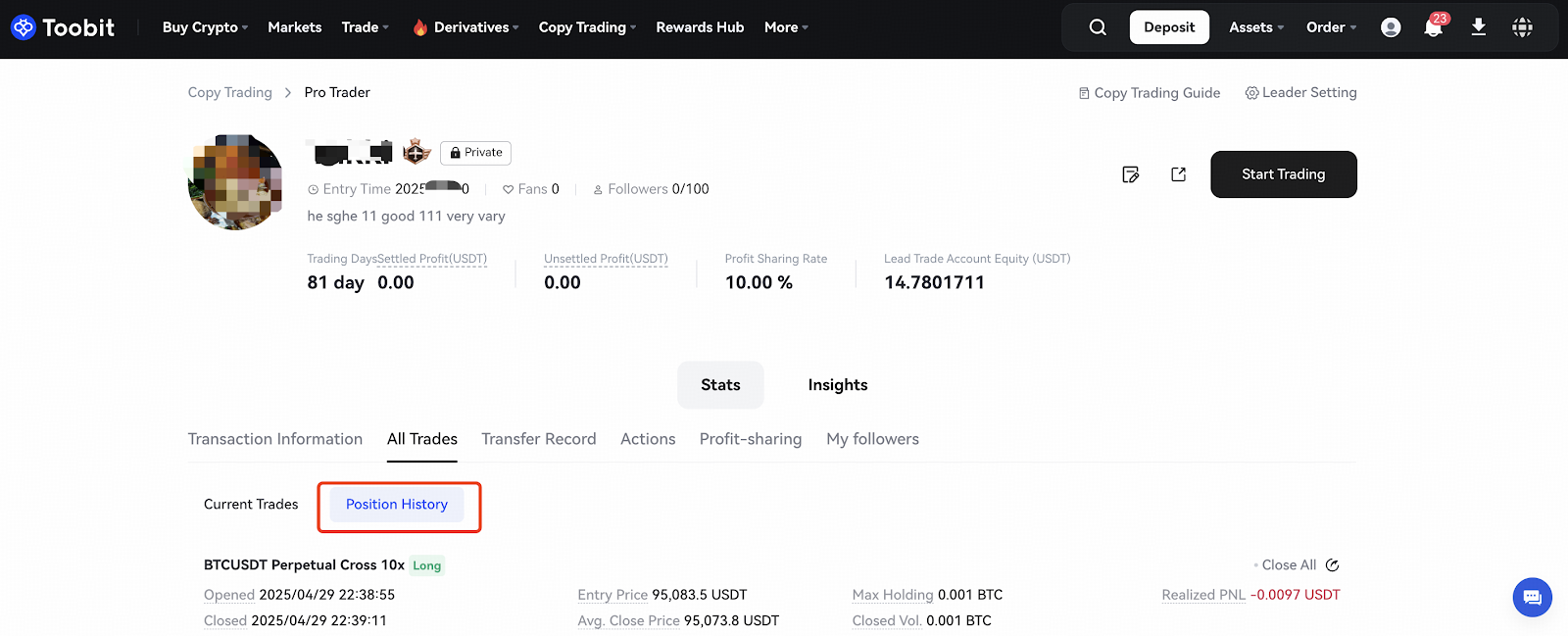Open the Assets dropdown
This screenshot has width=1568, height=636.
click(x=1255, y=27)
